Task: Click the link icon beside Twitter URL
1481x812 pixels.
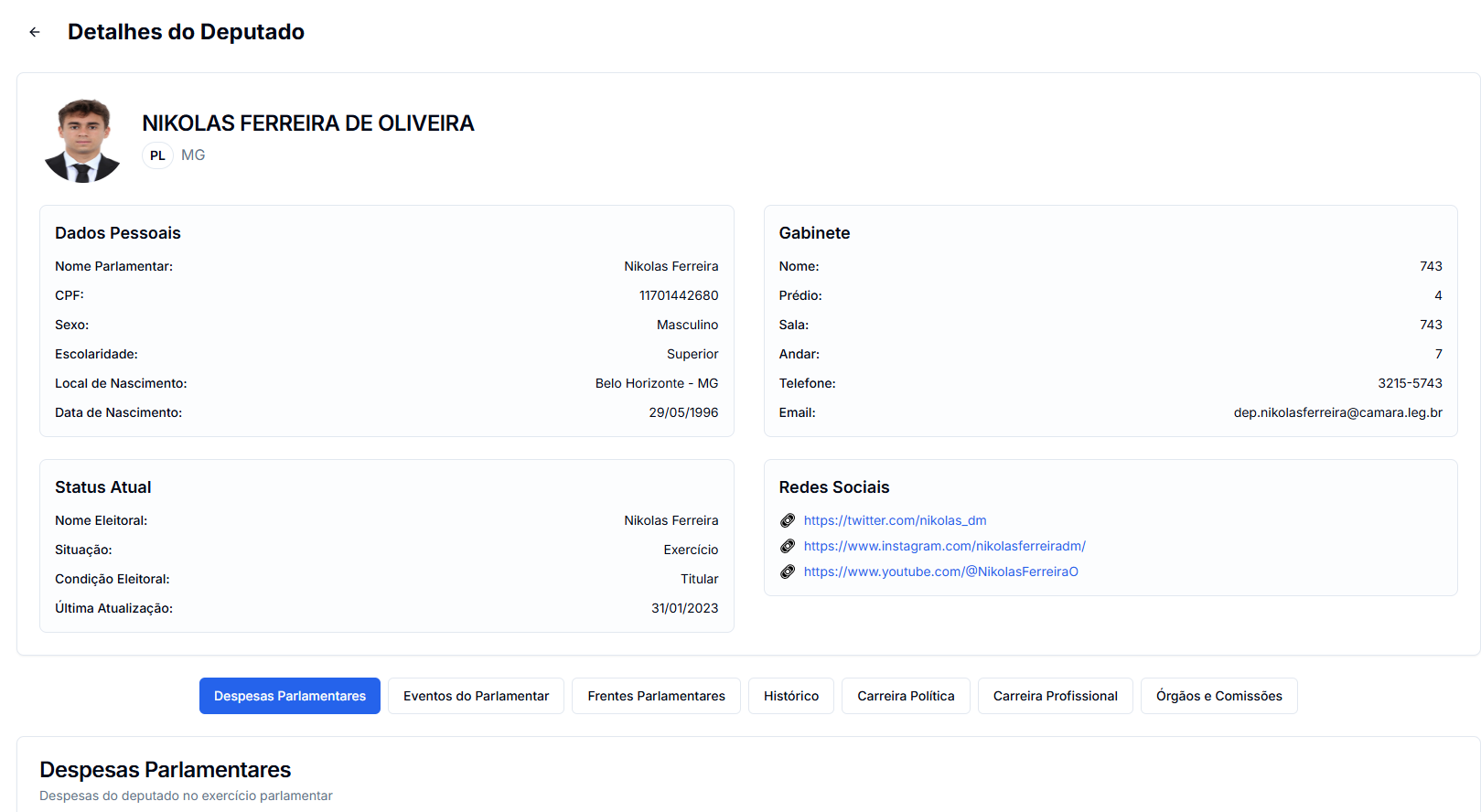Action: click(x=788, y=520)
